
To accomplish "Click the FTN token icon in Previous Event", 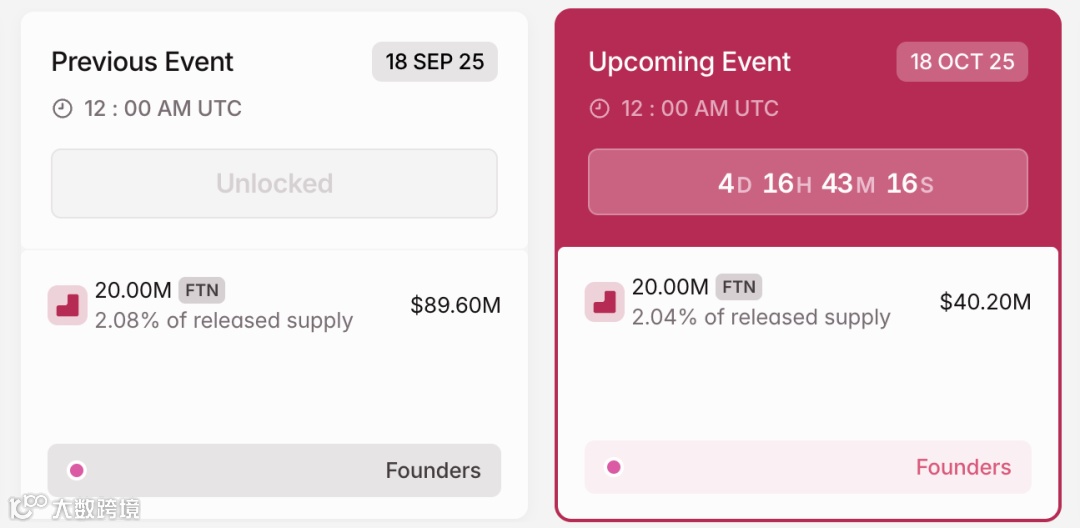I will (x=68, y=305).
